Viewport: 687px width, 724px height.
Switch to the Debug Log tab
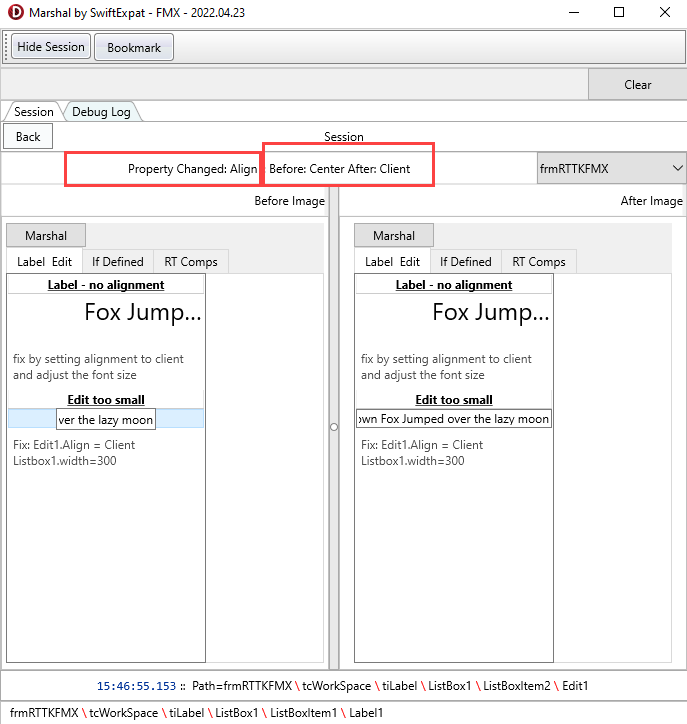101,112
